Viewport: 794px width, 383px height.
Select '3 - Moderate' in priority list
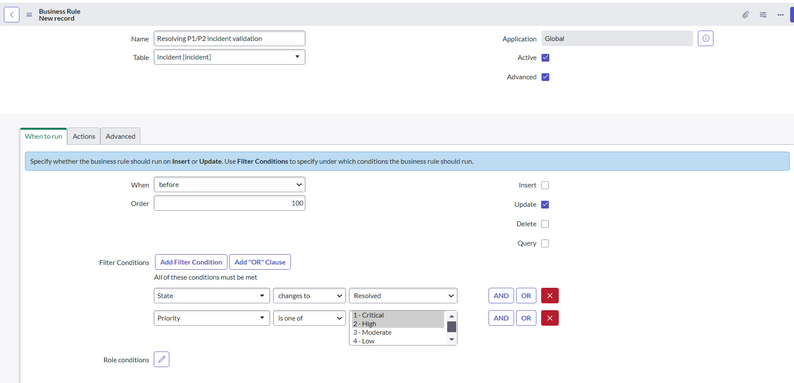click(398, 332)
